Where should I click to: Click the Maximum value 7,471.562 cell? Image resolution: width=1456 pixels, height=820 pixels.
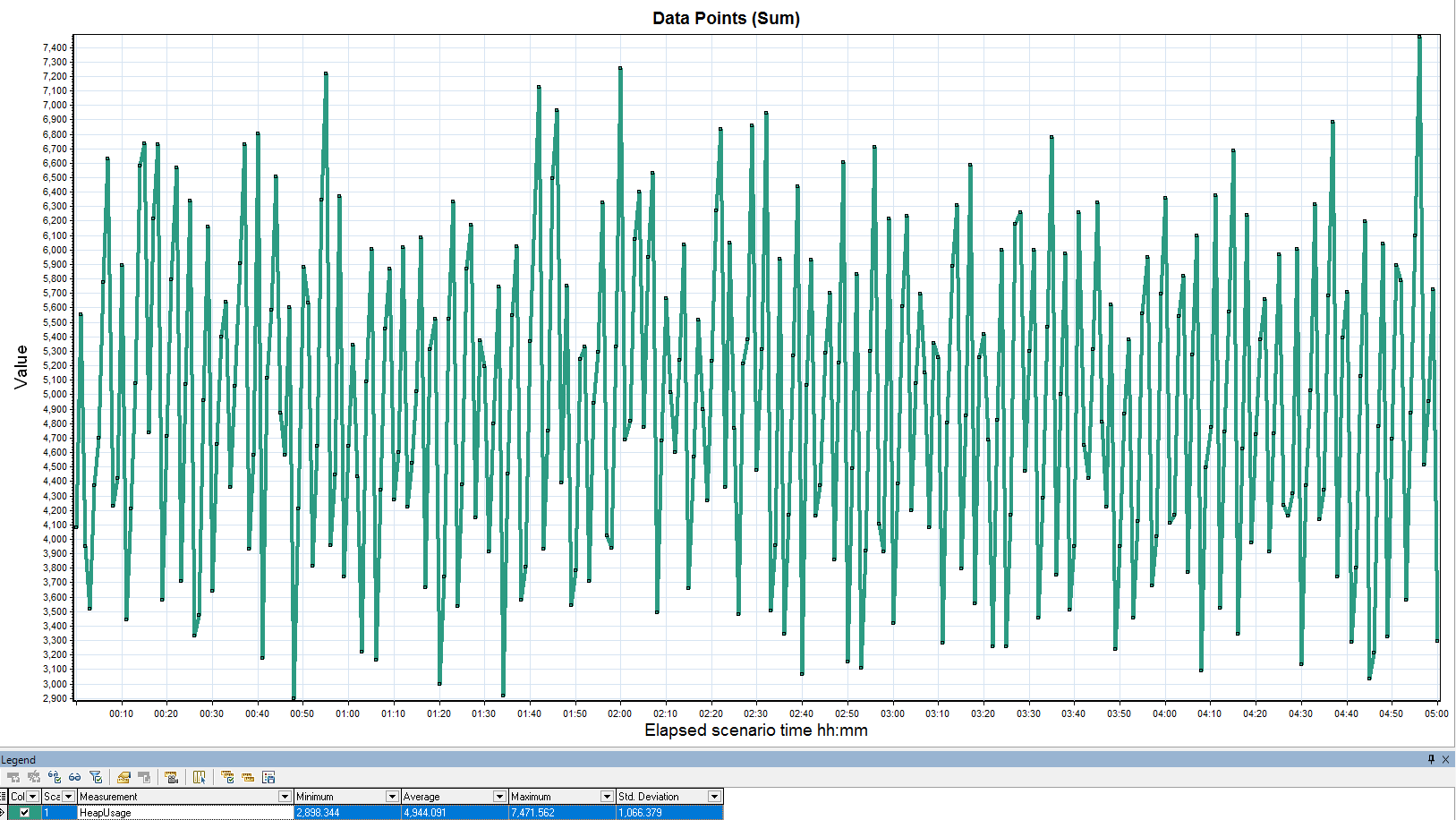[x=561, y=813]
